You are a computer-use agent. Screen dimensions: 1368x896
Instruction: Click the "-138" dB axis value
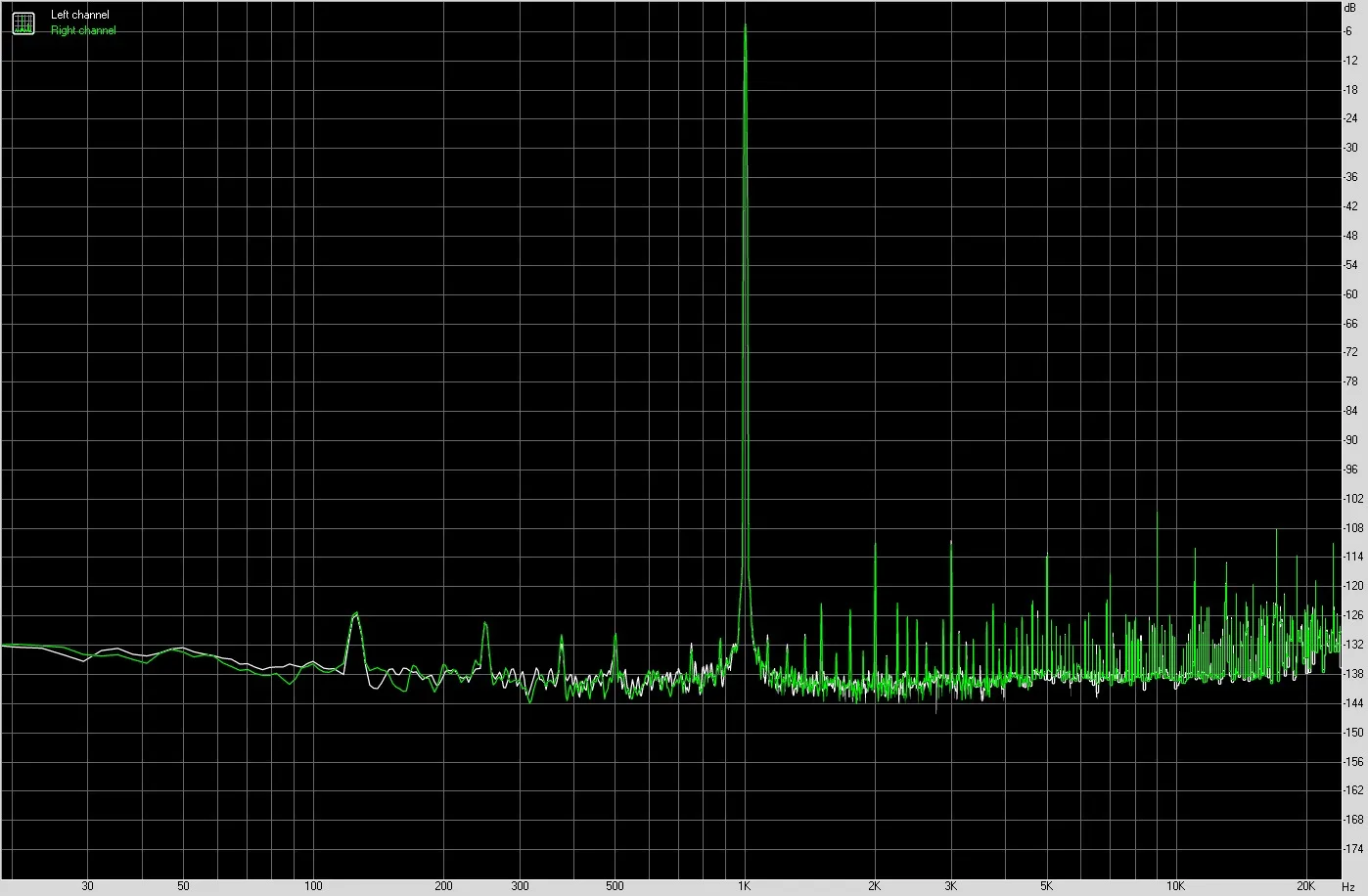coord(1353,674)
